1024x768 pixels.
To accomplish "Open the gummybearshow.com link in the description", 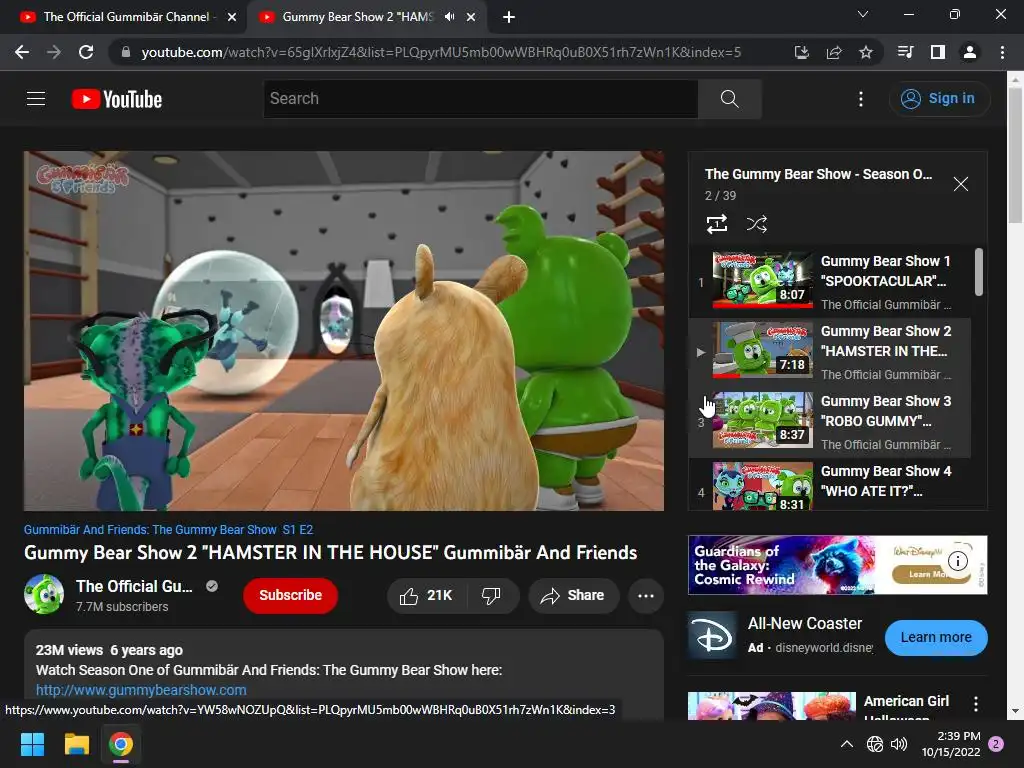I will pyautogui.click(x=141, y=690).
